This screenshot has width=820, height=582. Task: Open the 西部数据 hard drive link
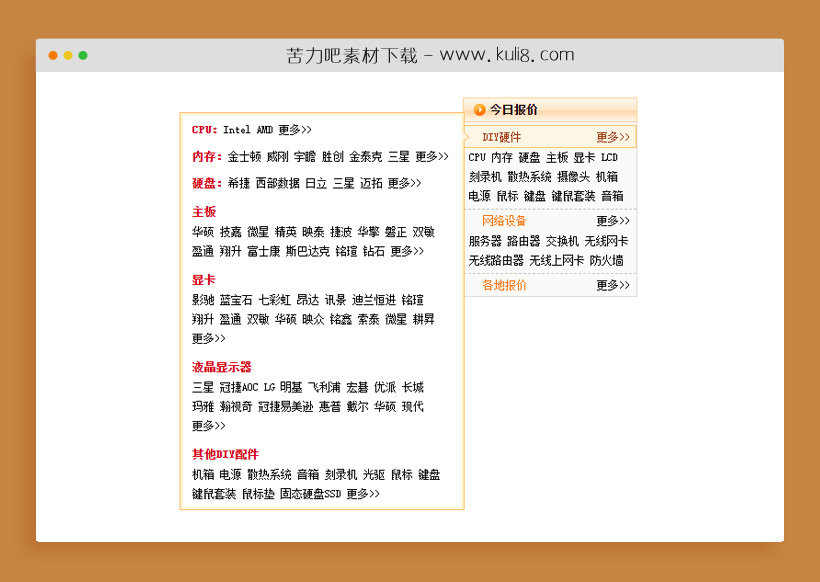(277, 184)
